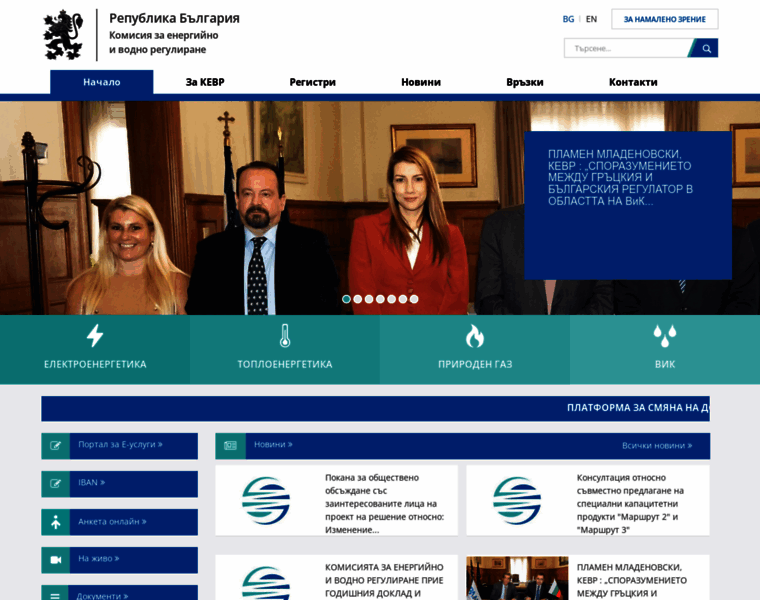Image resolution: width=760 pixels, height=600 pixels.
Task: Select the third carousel slide dot
Action: coord(369,299)
